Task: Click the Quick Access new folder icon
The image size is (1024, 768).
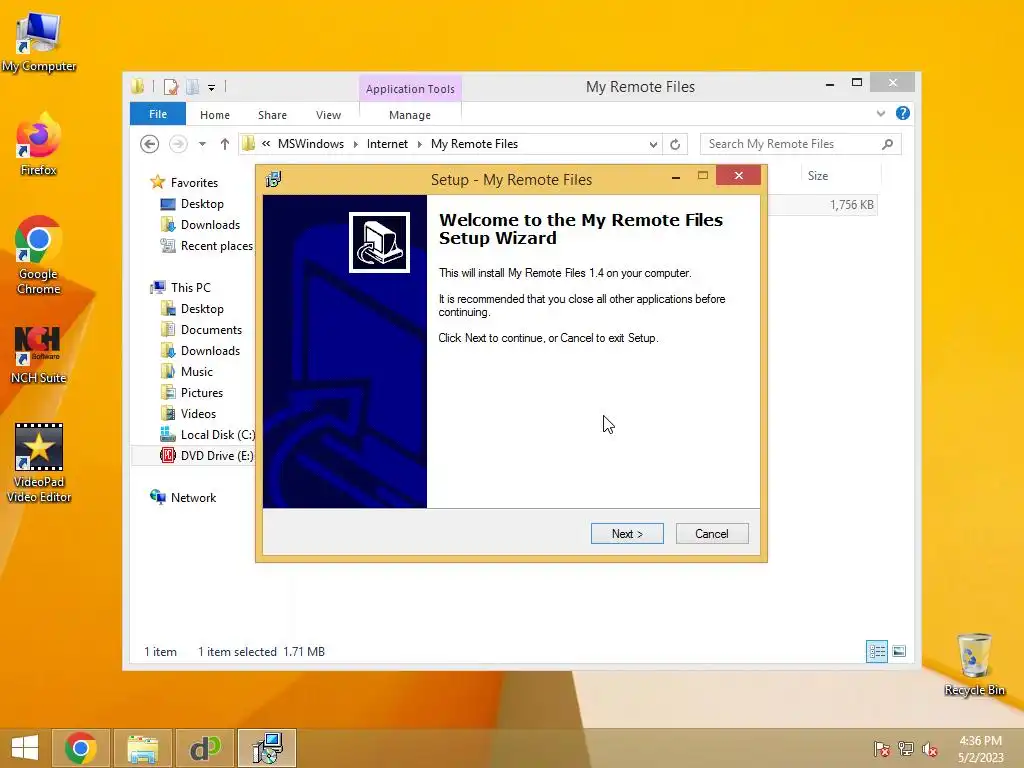Action: tap(193, 87)
